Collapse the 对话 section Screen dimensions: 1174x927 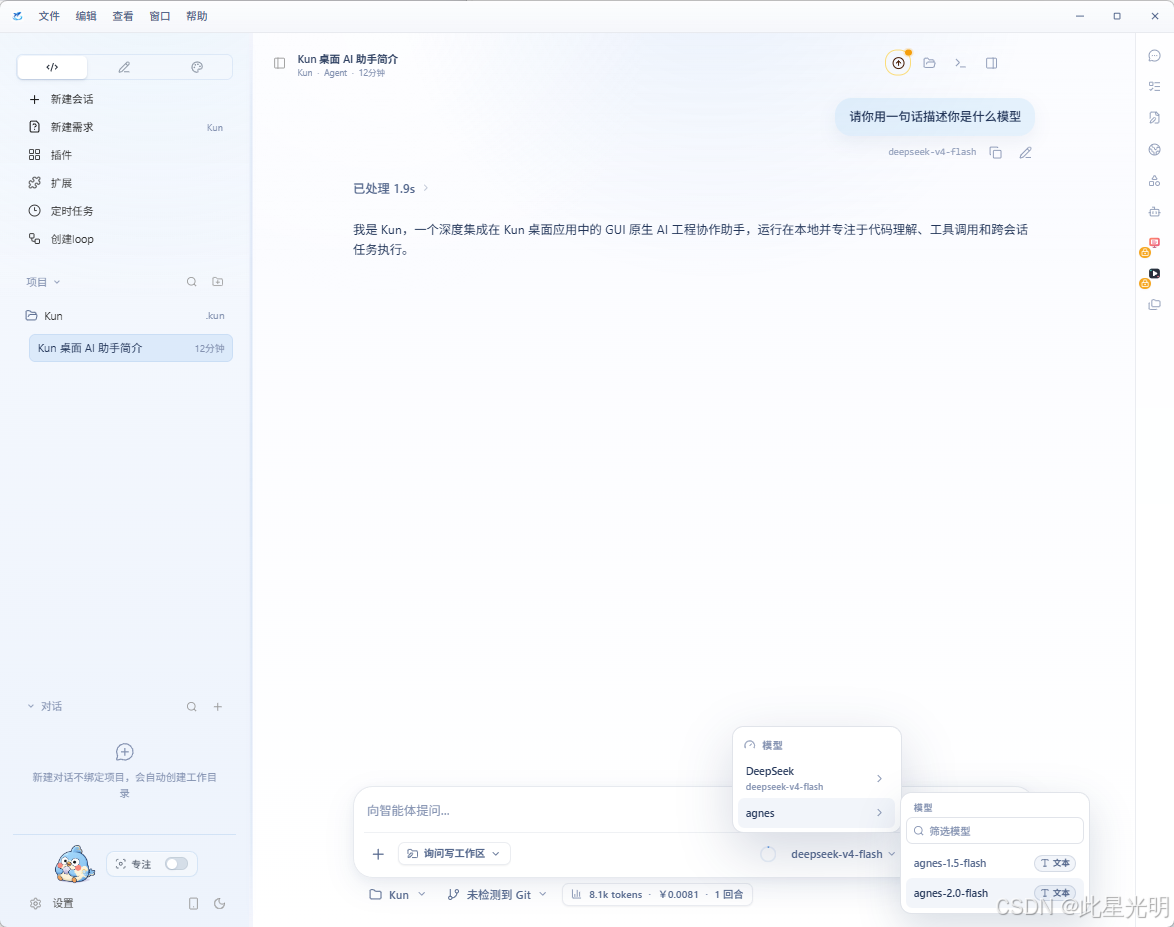[45, 707]
